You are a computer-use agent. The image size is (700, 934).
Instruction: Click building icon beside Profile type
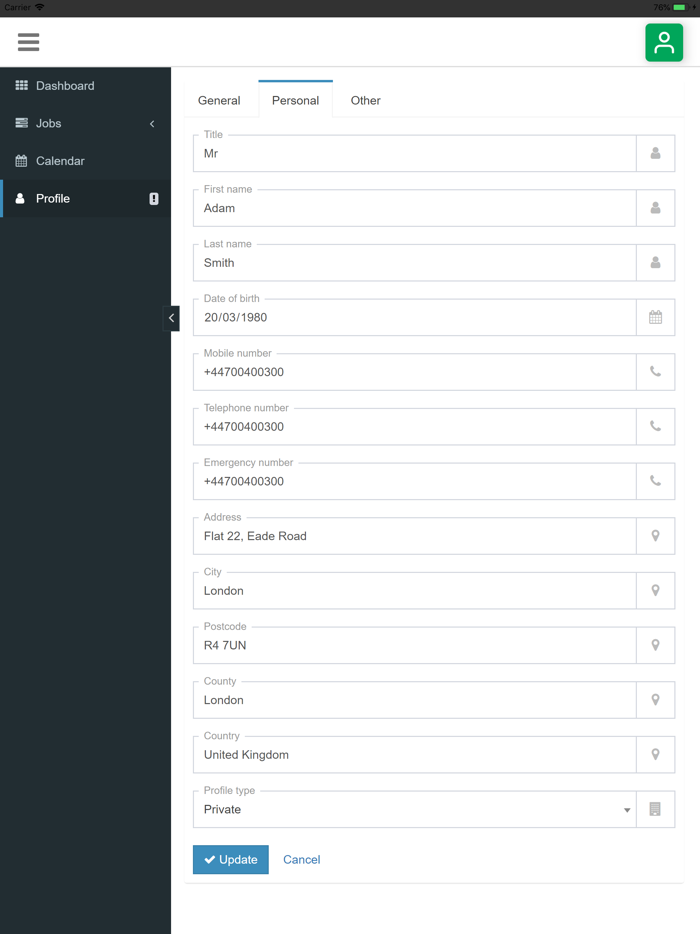point(655,809)
